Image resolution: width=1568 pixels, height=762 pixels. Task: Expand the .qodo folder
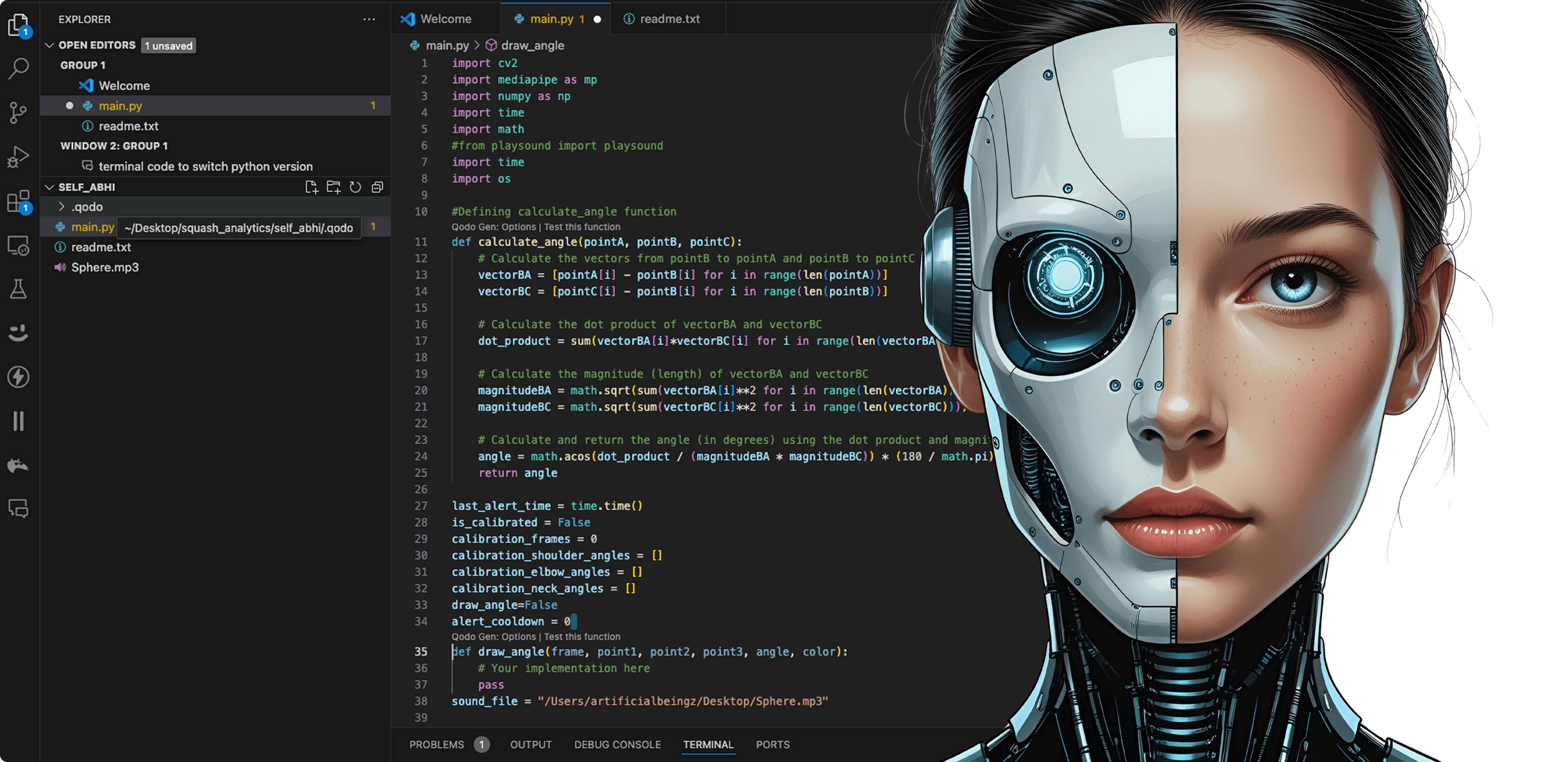87,207
